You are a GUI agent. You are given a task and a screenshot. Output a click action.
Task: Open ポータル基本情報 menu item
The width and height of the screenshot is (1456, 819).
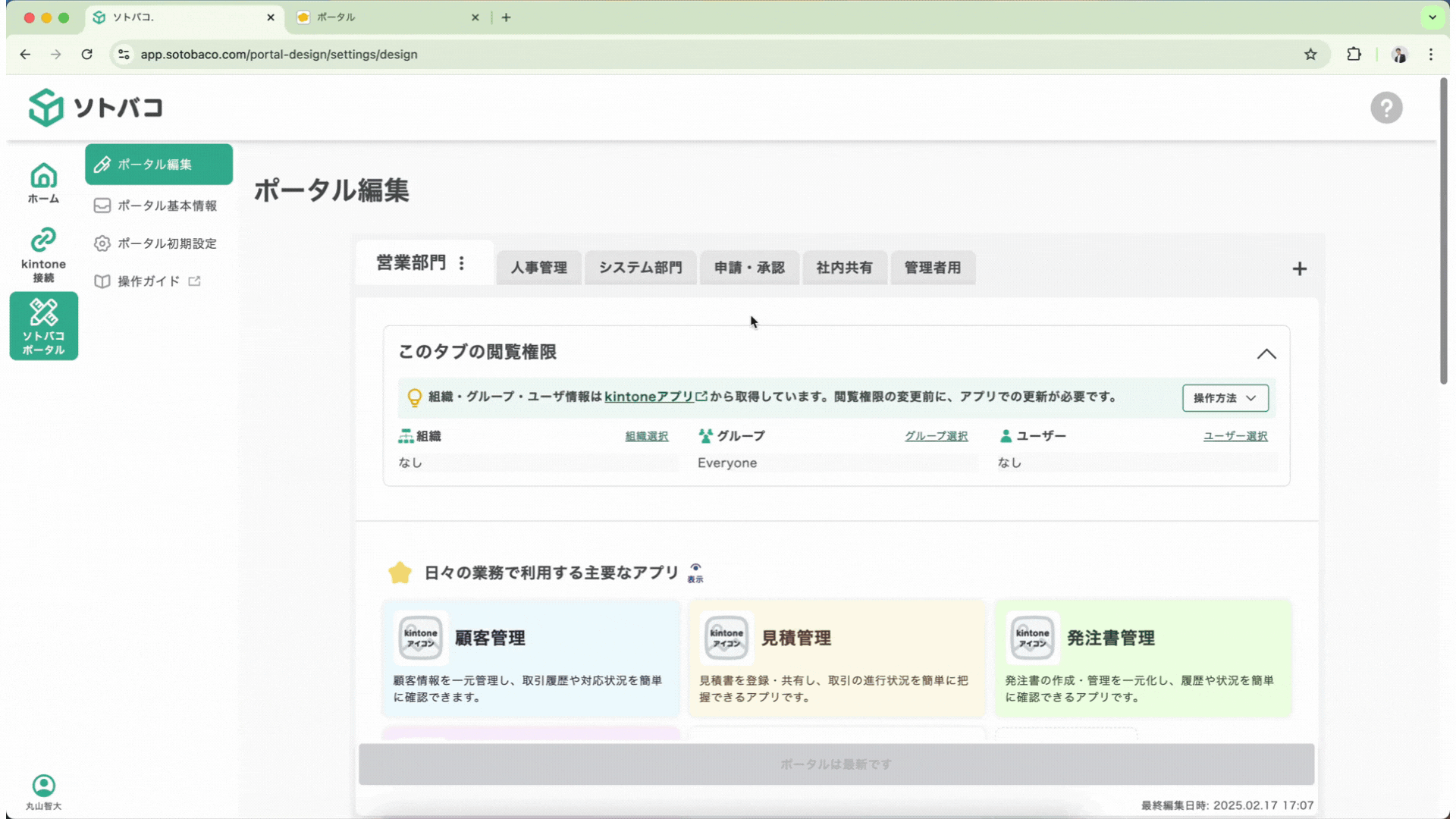[166, 206]
